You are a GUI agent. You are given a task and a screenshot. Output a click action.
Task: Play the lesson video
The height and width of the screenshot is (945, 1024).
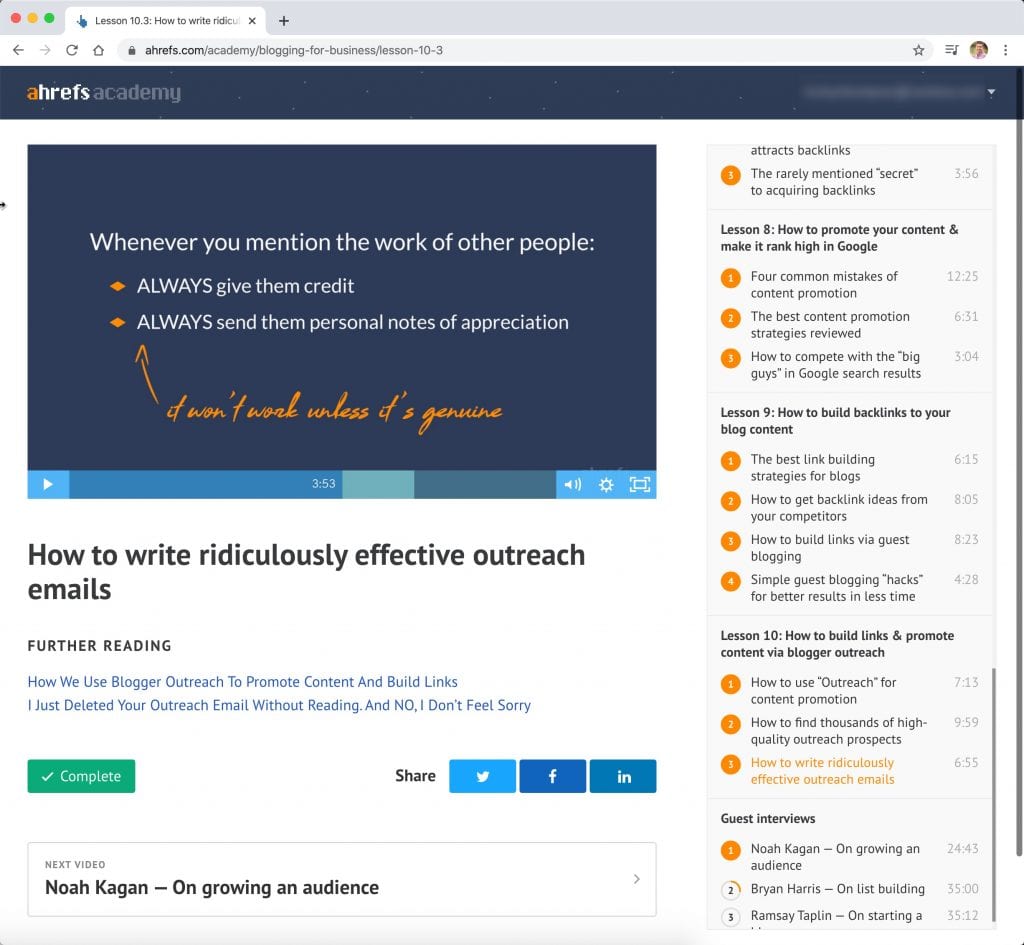tap(47, 484)
